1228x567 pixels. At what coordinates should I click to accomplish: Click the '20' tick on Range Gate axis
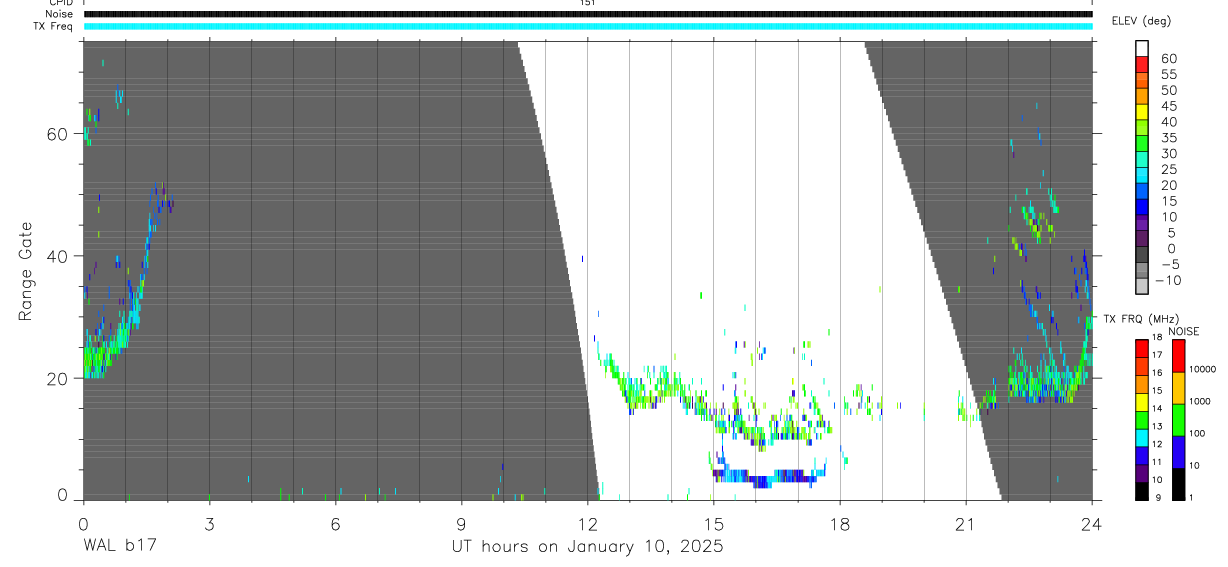coord(59,379)
